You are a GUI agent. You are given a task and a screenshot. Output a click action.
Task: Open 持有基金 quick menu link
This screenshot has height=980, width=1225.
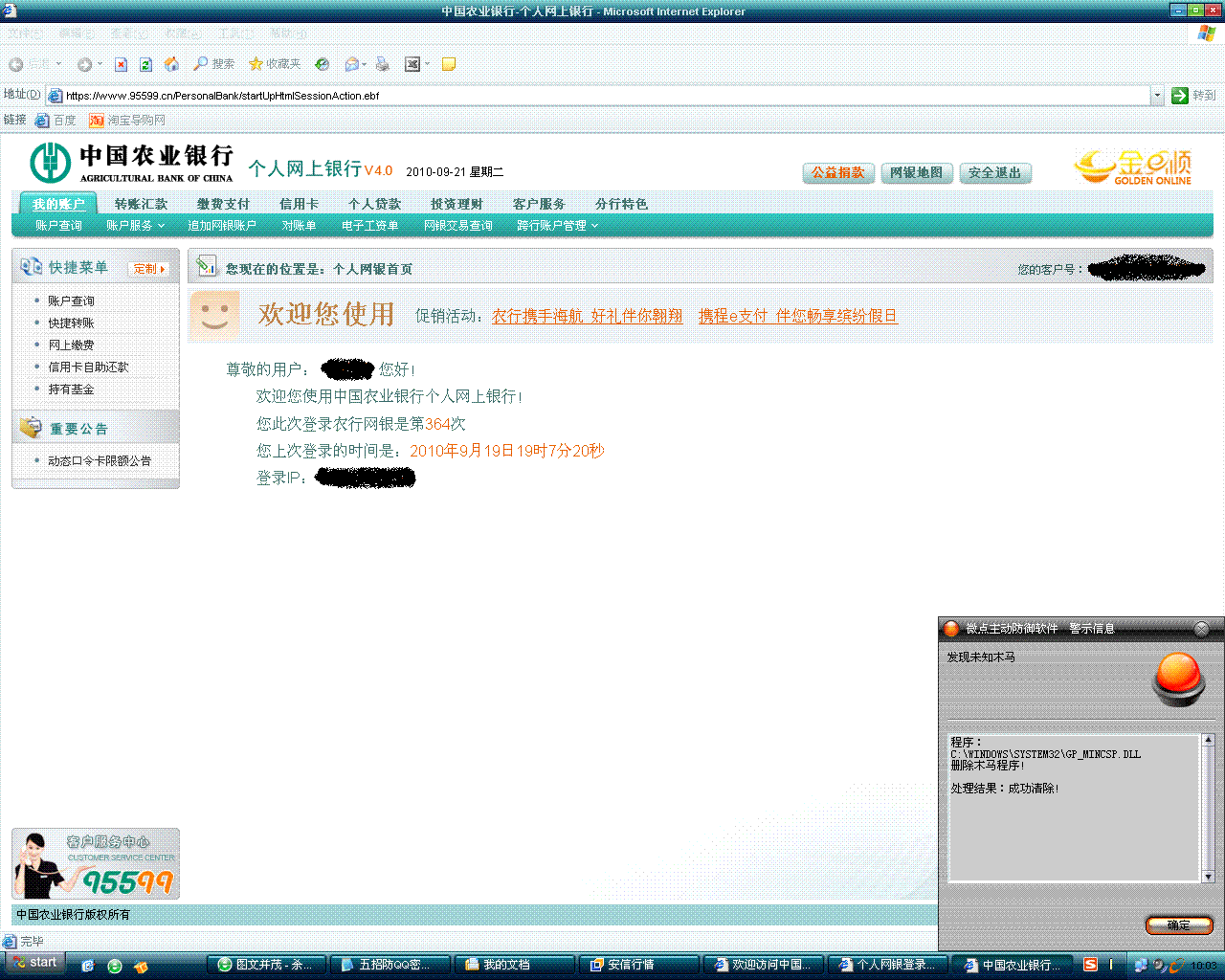click(71, 389)
